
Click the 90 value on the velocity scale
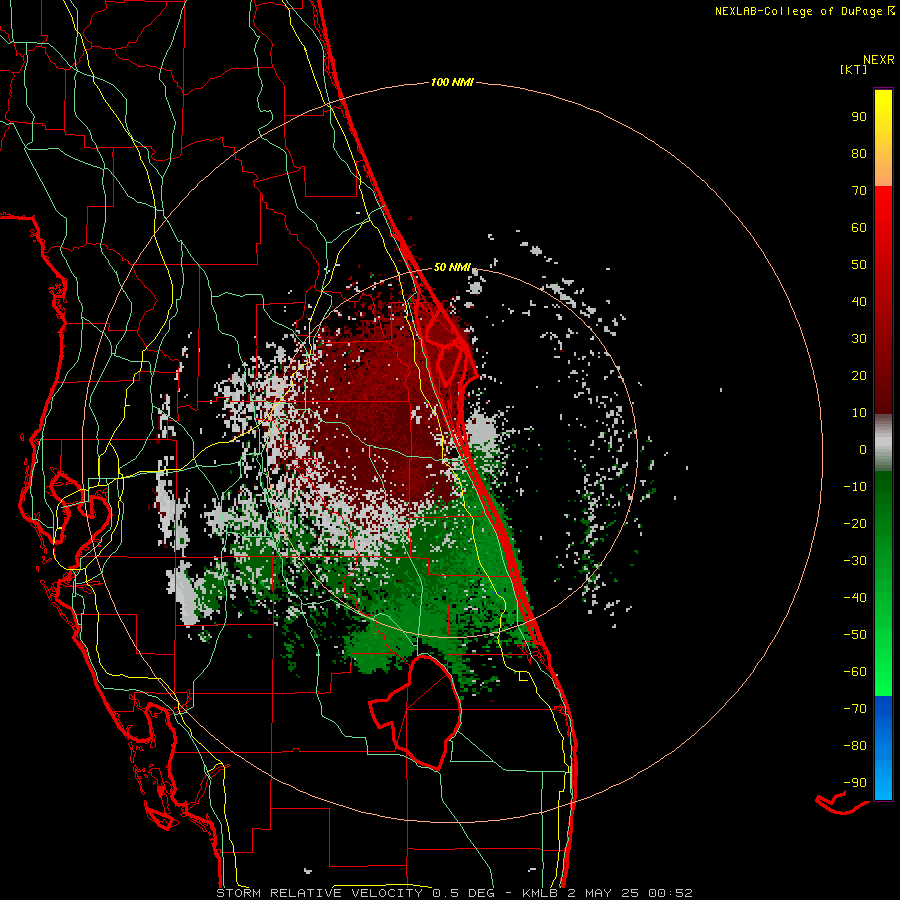(x=859, y=117)
